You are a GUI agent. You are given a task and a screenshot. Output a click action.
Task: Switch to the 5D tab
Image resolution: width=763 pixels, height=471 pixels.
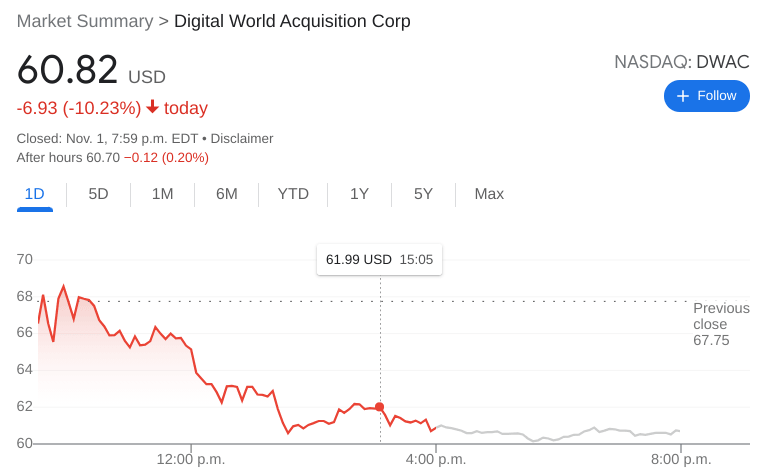[x=98, y=194]
